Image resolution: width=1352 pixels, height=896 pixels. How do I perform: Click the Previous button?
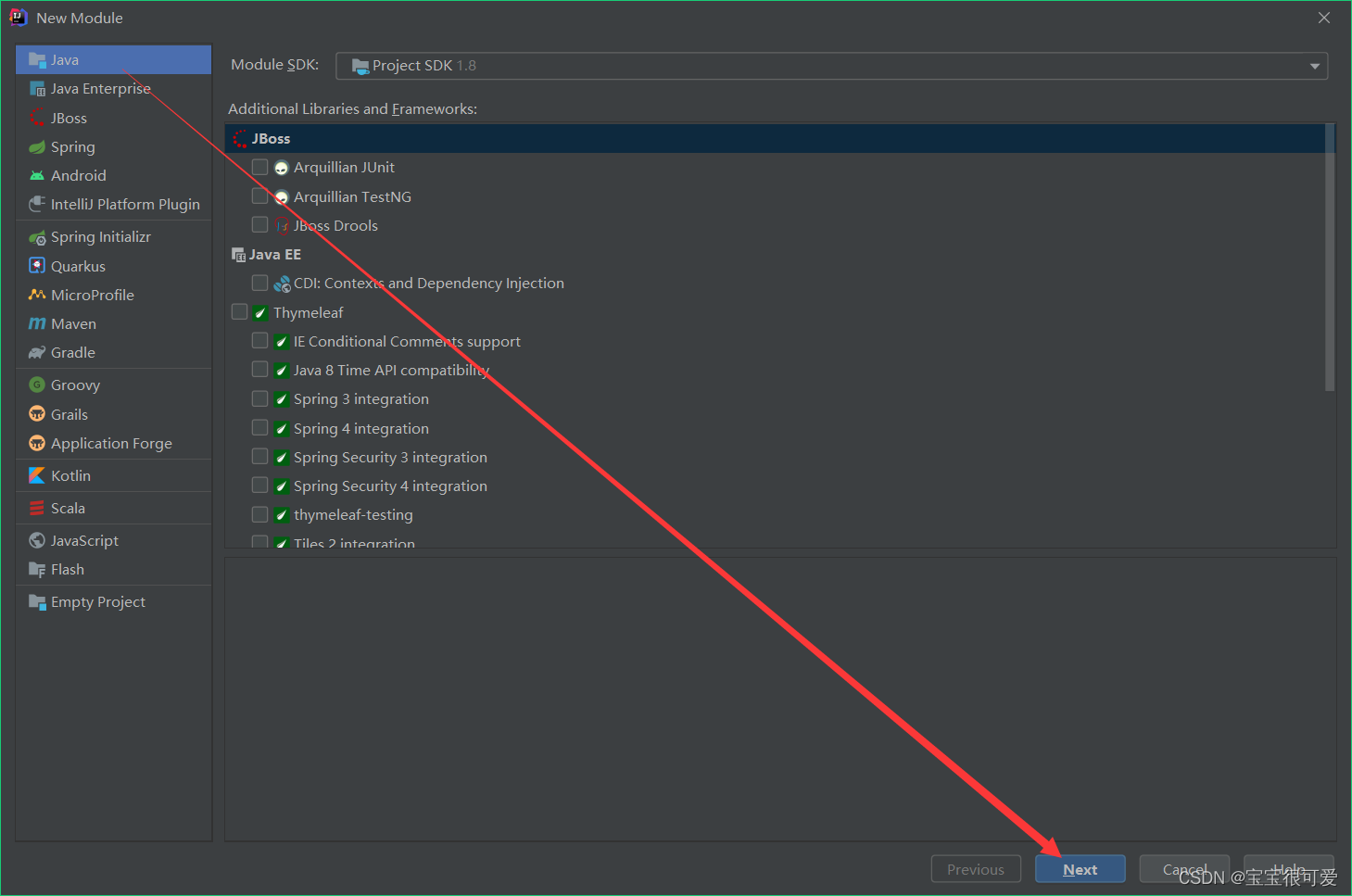pos(976,869)
